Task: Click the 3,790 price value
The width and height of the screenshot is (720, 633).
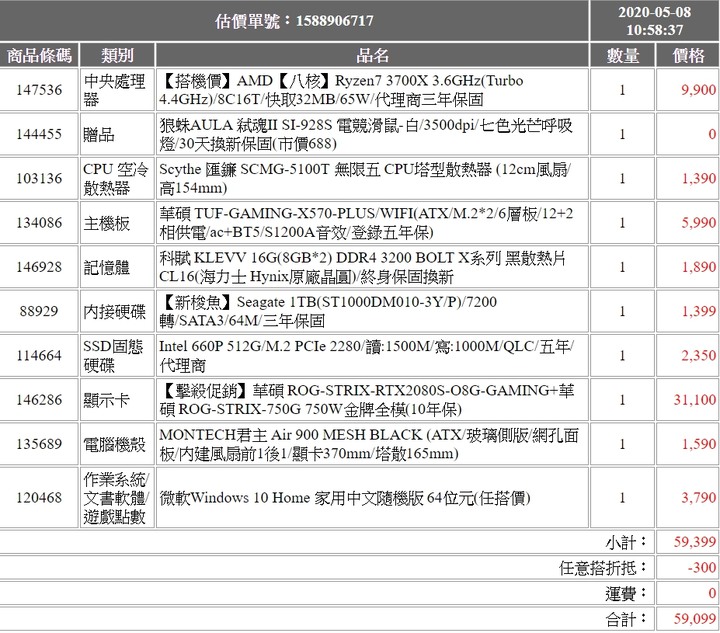Action: click(x=698, y=498)
